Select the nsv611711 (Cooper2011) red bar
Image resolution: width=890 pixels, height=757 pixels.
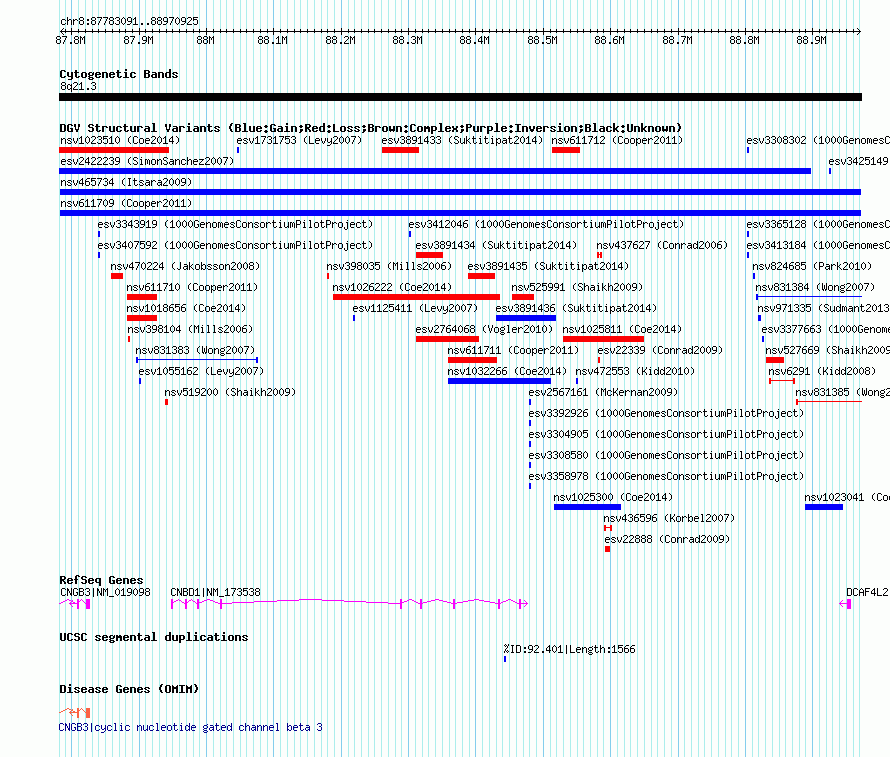click(x=472, y=360)
